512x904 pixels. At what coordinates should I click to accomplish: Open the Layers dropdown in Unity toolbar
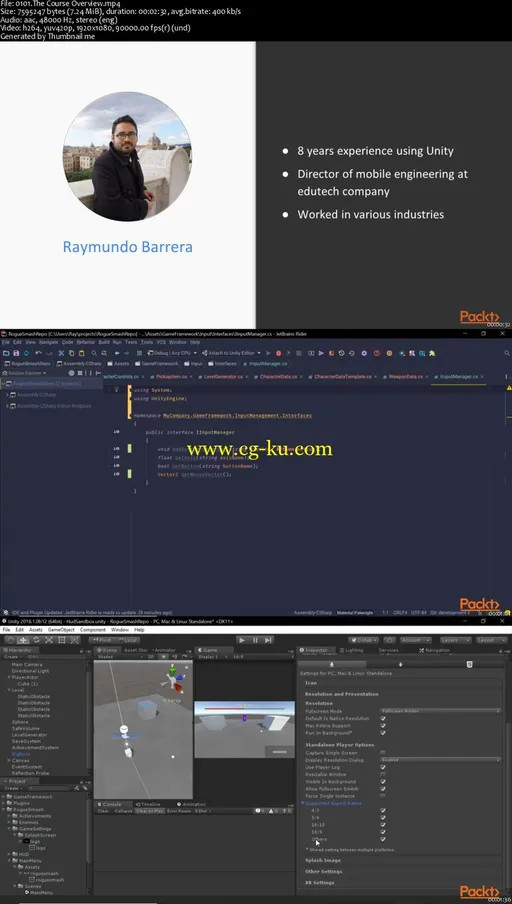click(455, 640)
